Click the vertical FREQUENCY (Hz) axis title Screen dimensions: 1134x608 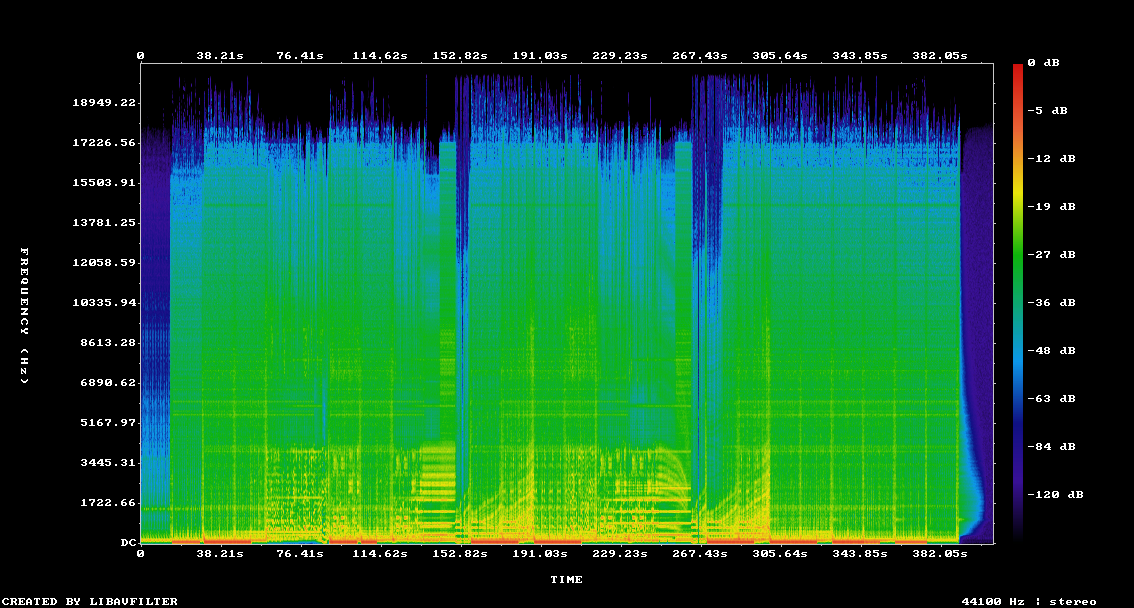tap(25, 316)
